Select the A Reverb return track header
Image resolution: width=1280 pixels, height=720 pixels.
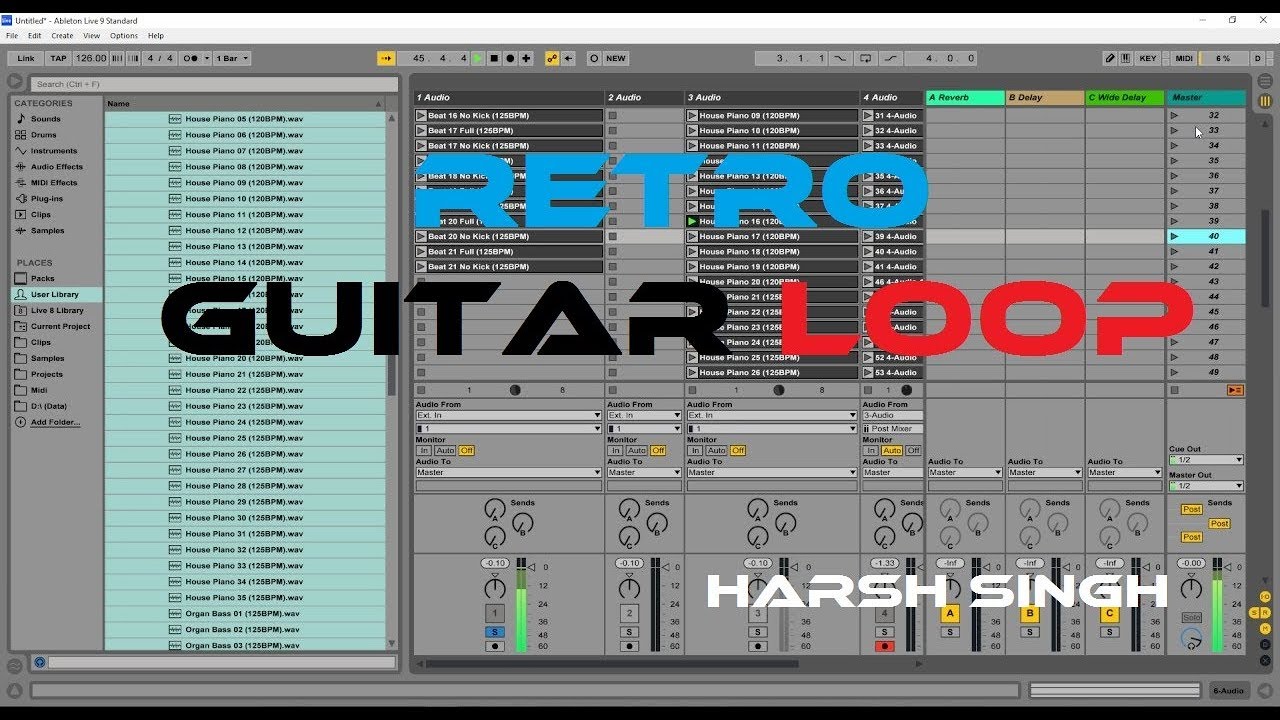[x=965, y=97]
